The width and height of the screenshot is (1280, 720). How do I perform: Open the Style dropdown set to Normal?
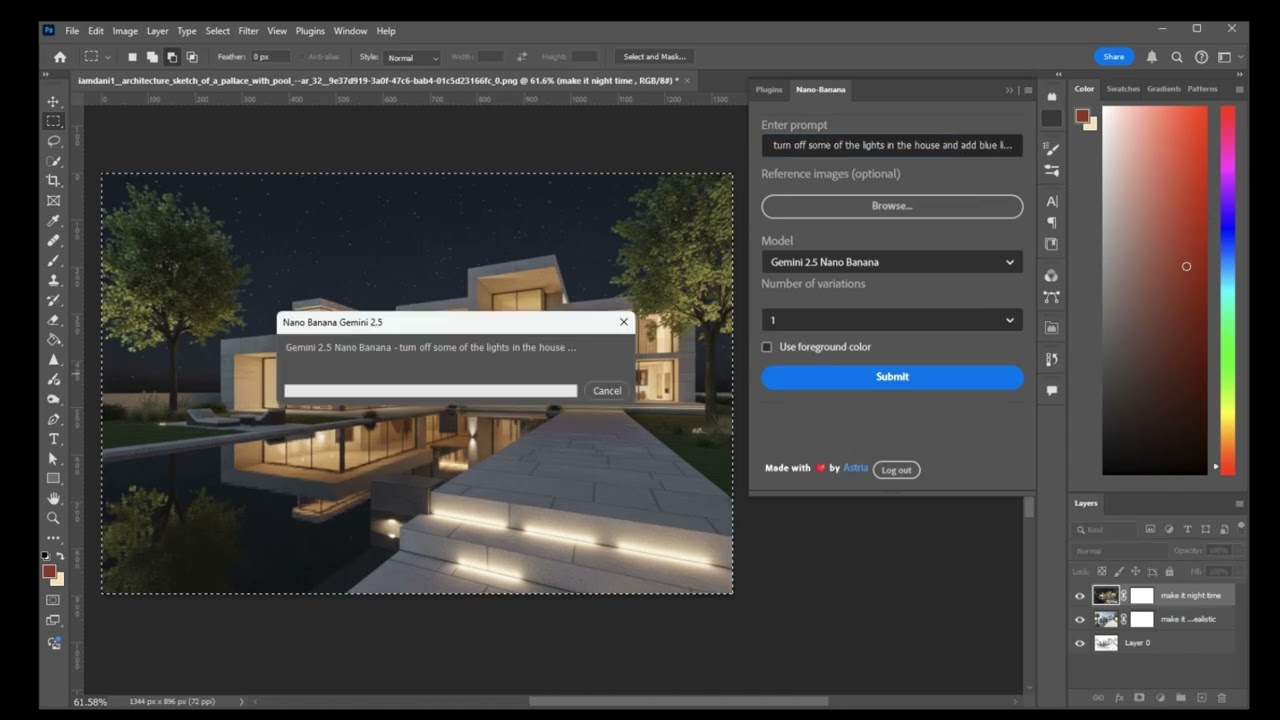[413, 58]
